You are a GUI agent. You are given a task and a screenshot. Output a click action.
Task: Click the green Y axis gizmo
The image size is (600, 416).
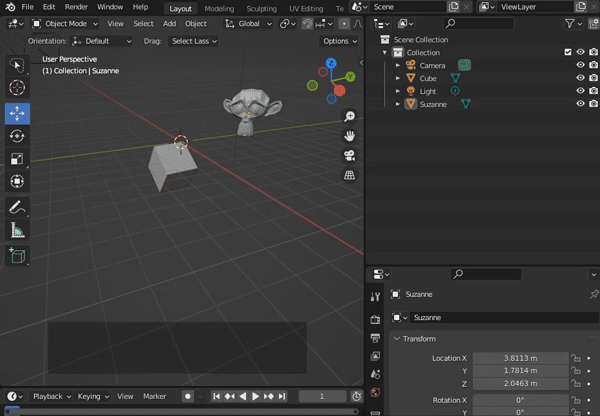[350, 77]
